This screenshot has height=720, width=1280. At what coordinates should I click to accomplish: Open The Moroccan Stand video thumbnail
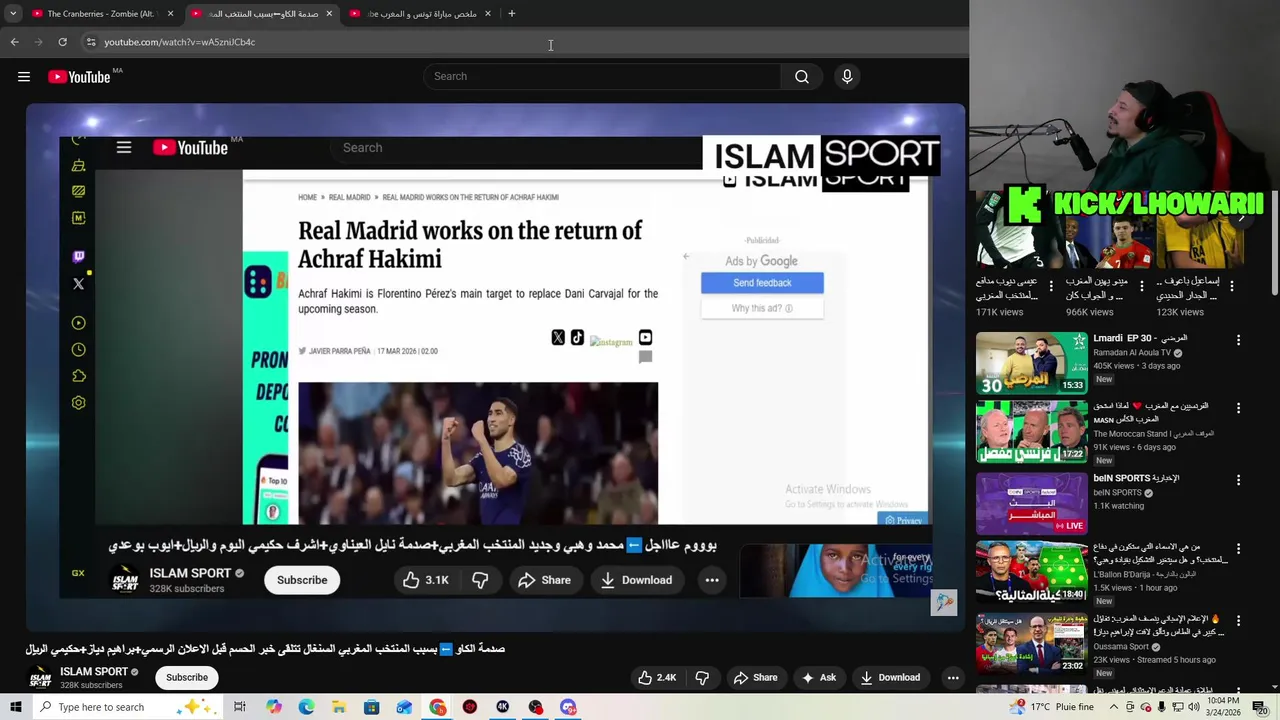(1031, 433)
